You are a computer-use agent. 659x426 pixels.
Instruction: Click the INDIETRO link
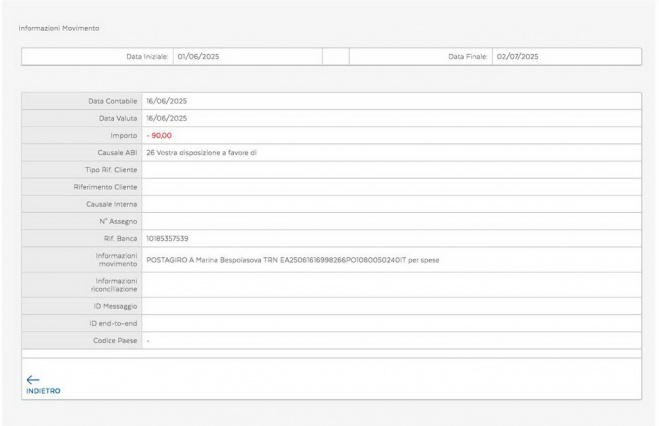pyautogui.click(x=42, y=391)
